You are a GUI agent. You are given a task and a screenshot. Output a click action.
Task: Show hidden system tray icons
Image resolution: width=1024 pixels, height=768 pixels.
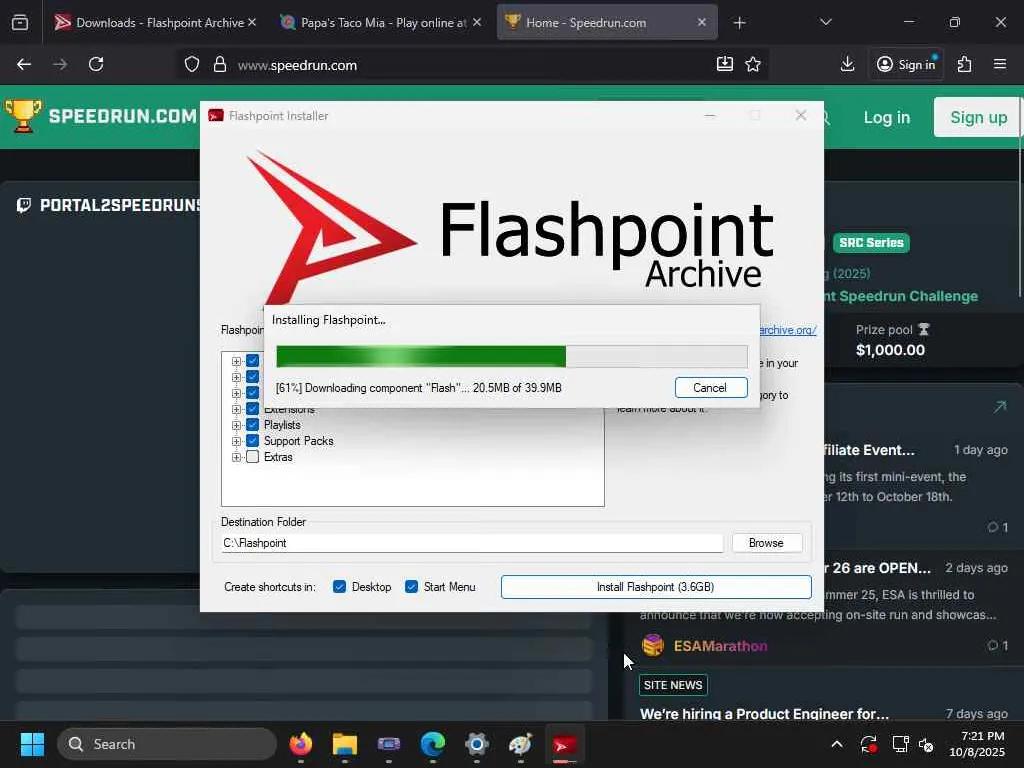837,744
